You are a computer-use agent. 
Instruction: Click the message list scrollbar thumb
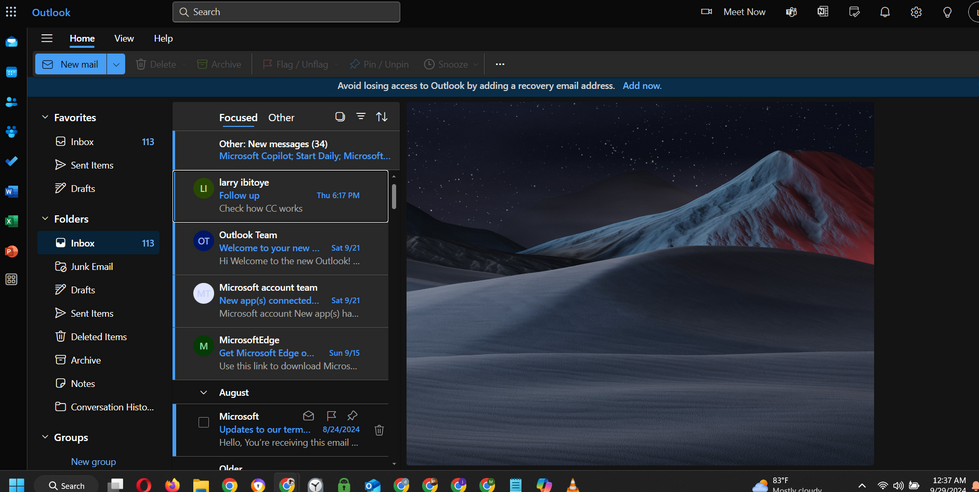tap(394, 196)
